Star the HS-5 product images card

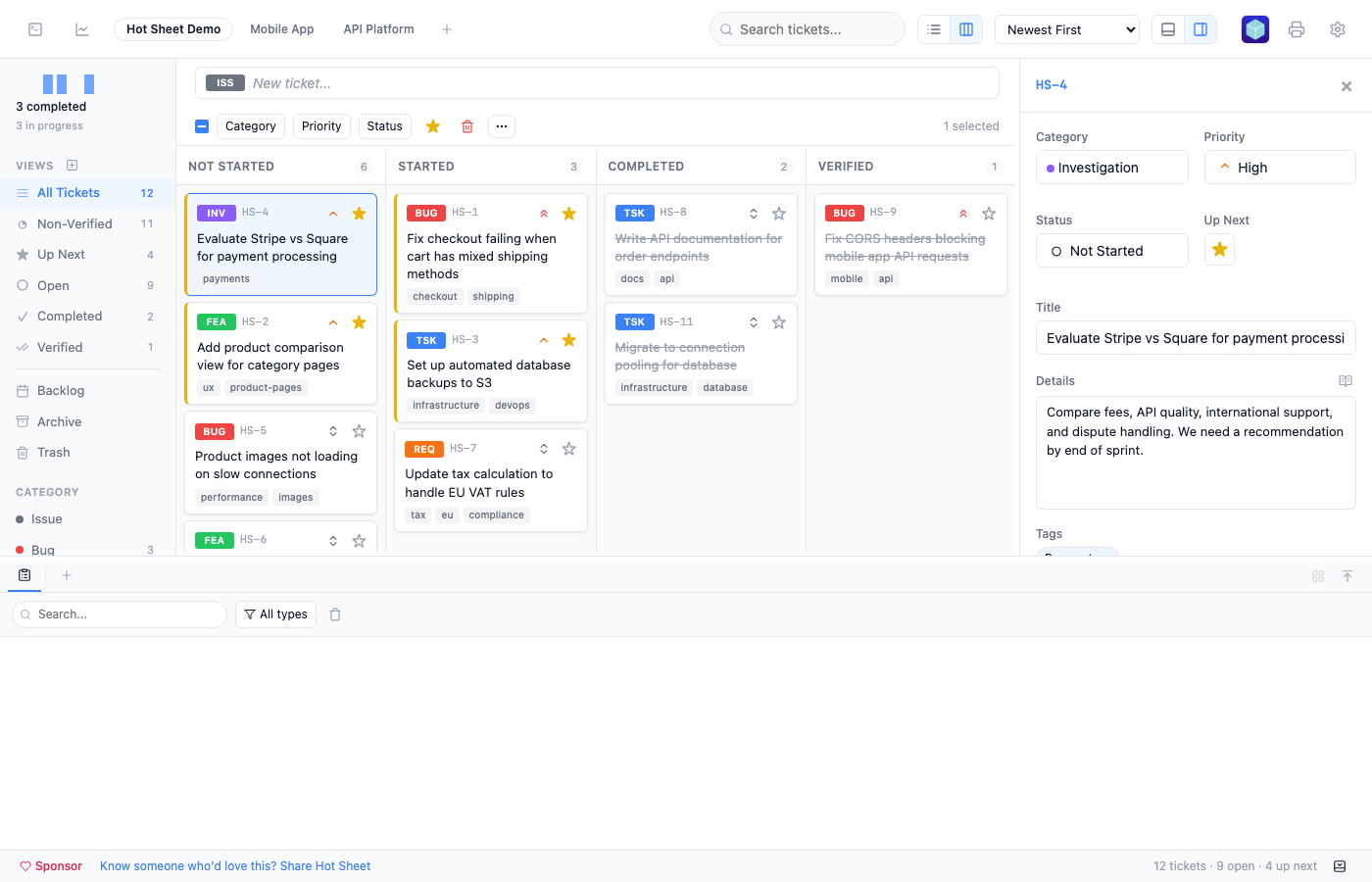tap(359, 431)
